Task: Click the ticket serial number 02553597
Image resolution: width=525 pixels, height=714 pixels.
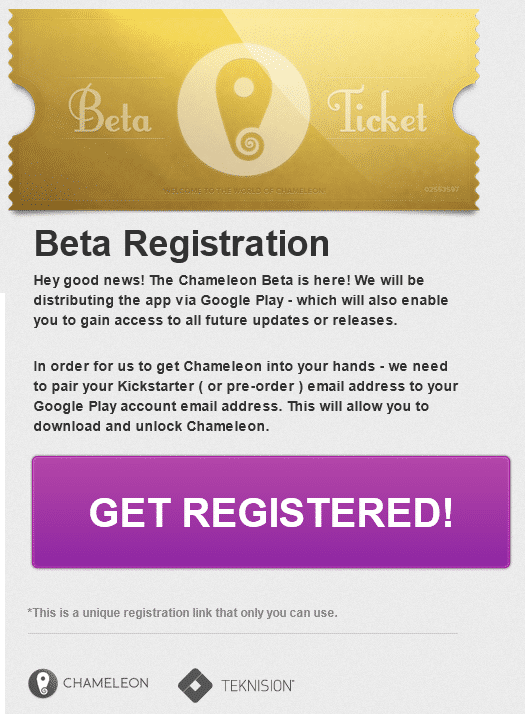Action: coord(441,189)
